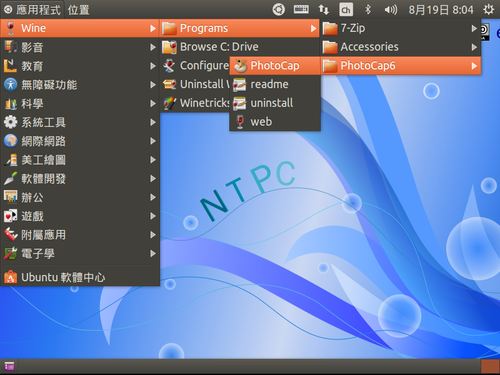This screenshot has width=500, height=375.
Task: Click the date and time 8月19日 8:04
Action: tap(441, 10)
